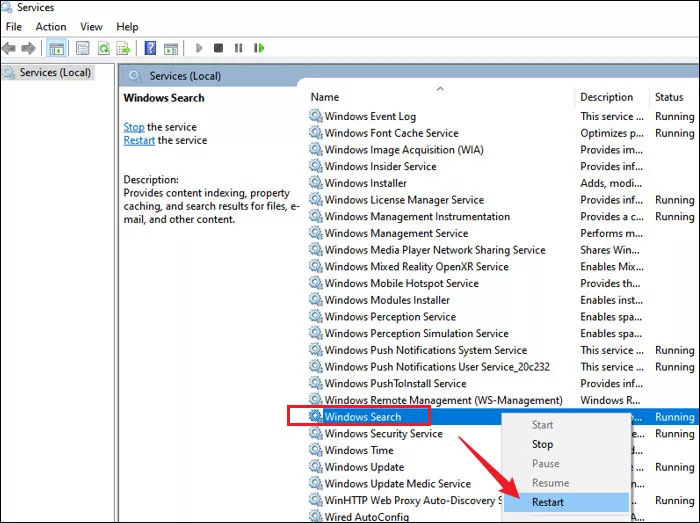Click the Restart Service toolbar icon

pyautogui.click(x=259, y=48)
